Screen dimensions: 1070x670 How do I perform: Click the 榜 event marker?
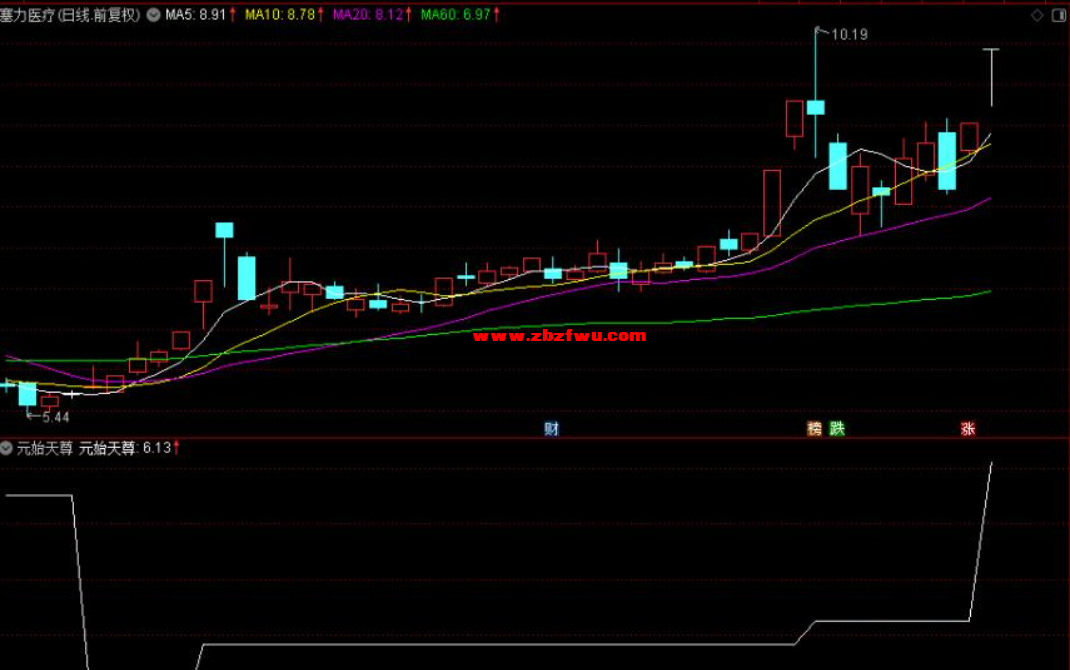click(x=815, y=428)
